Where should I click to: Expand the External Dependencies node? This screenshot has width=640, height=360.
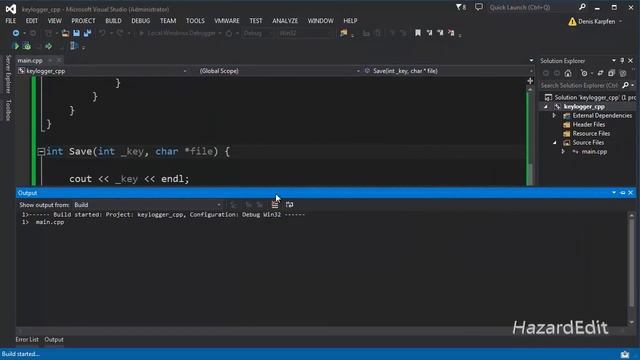[x=554, y=116]
